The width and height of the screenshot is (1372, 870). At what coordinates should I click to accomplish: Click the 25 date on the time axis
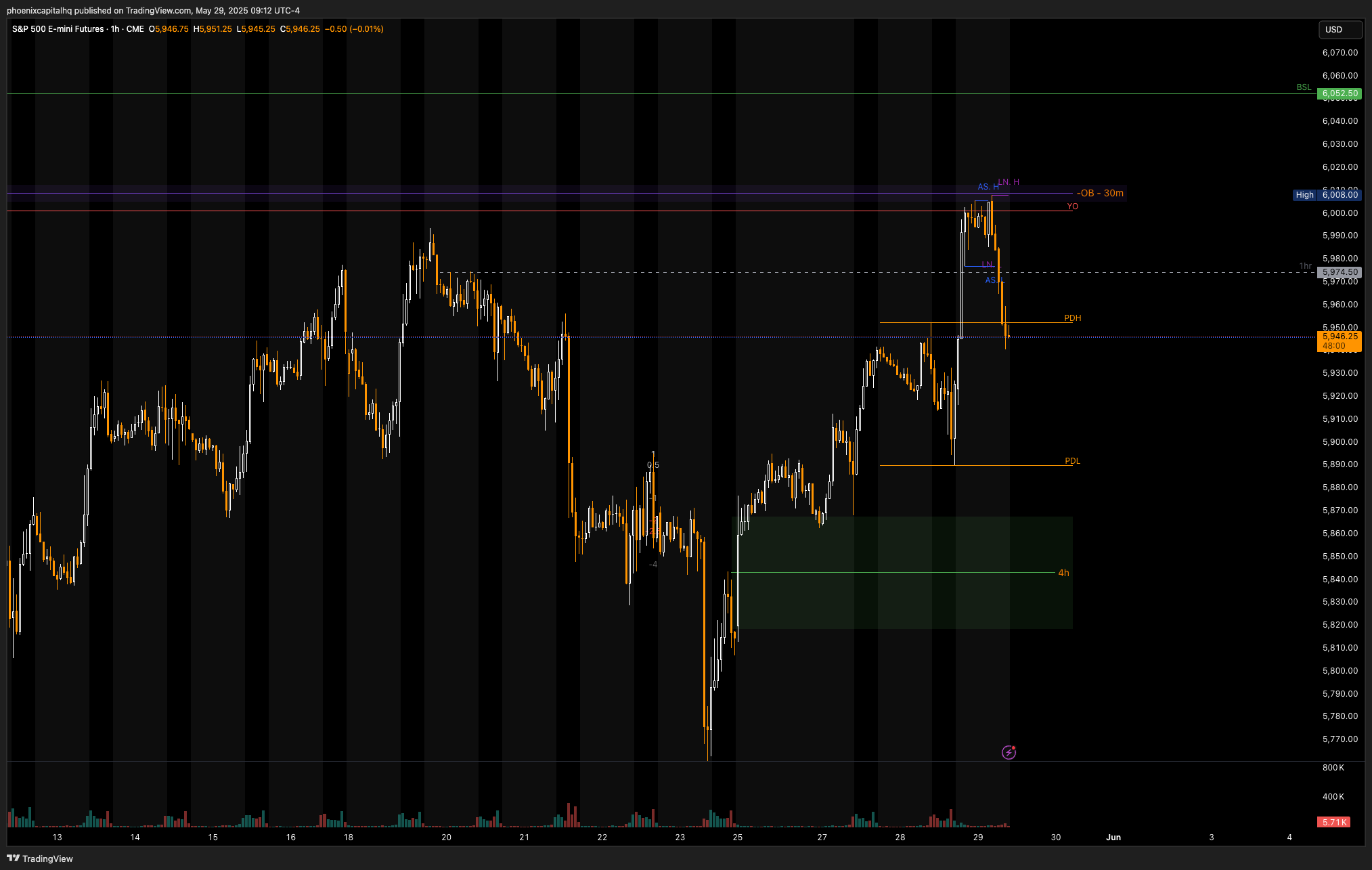click(737, 838)
